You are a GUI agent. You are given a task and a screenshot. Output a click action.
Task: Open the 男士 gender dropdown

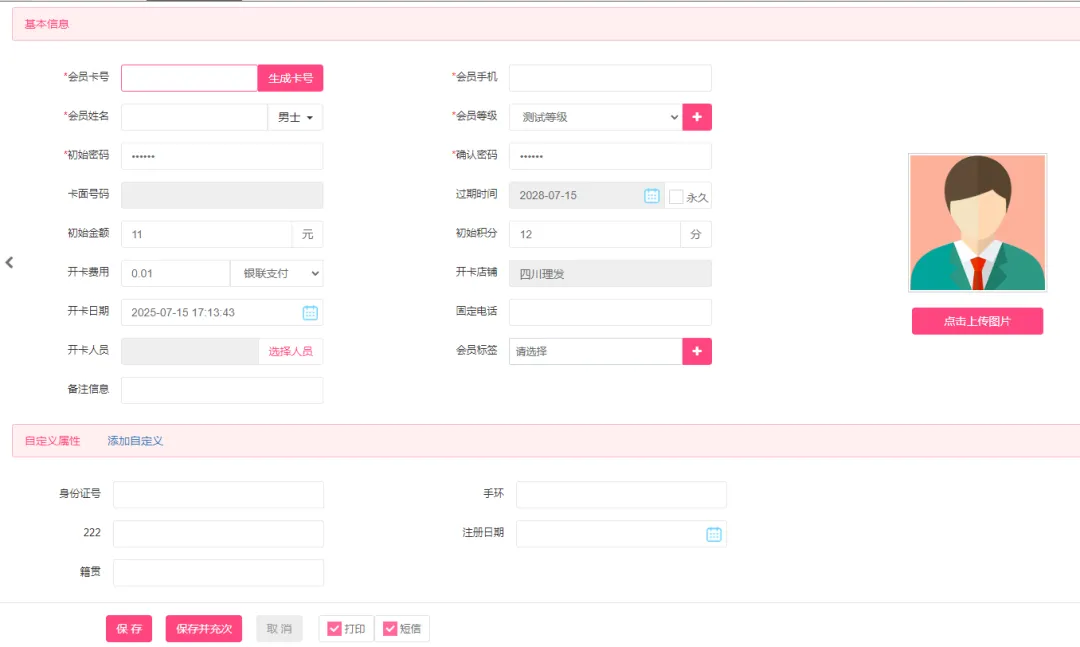[x=295, y=118]
